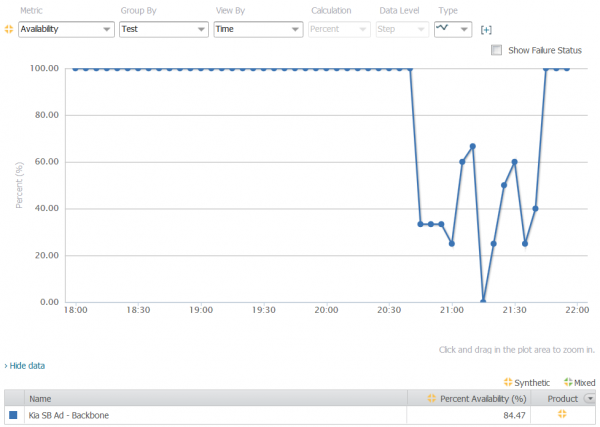This screenshot has width=600, height=427.
Task: Click the 40 percent data point before recovery
Action: (x=535, y=209)
